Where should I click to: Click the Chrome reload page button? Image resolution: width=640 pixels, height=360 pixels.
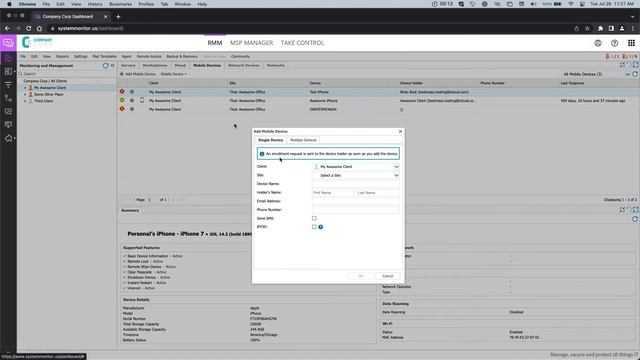[29, 29]
